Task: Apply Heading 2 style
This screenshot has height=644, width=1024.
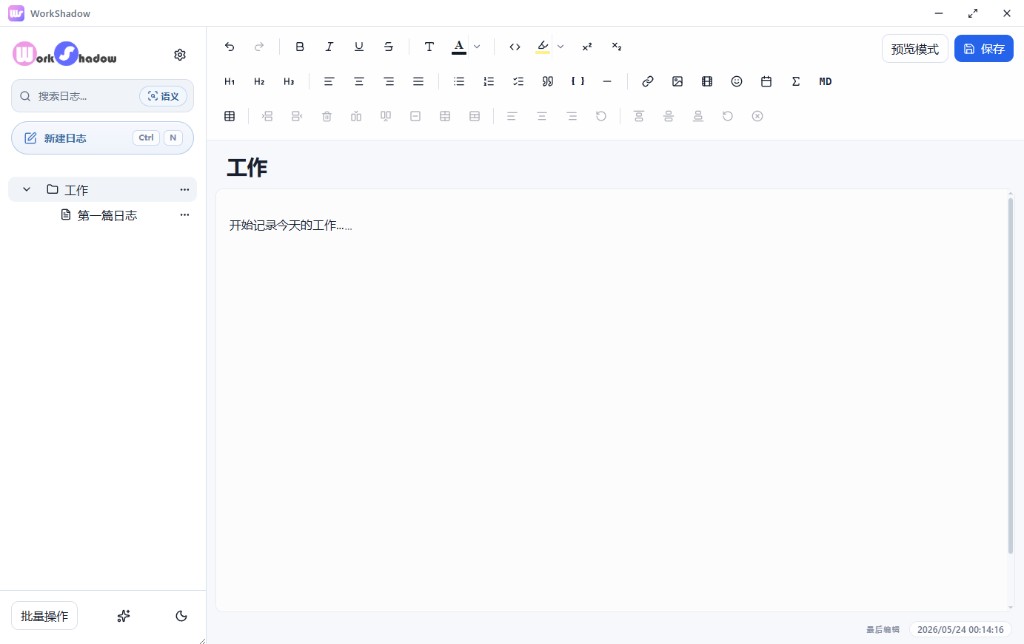Action: point(259,82)
